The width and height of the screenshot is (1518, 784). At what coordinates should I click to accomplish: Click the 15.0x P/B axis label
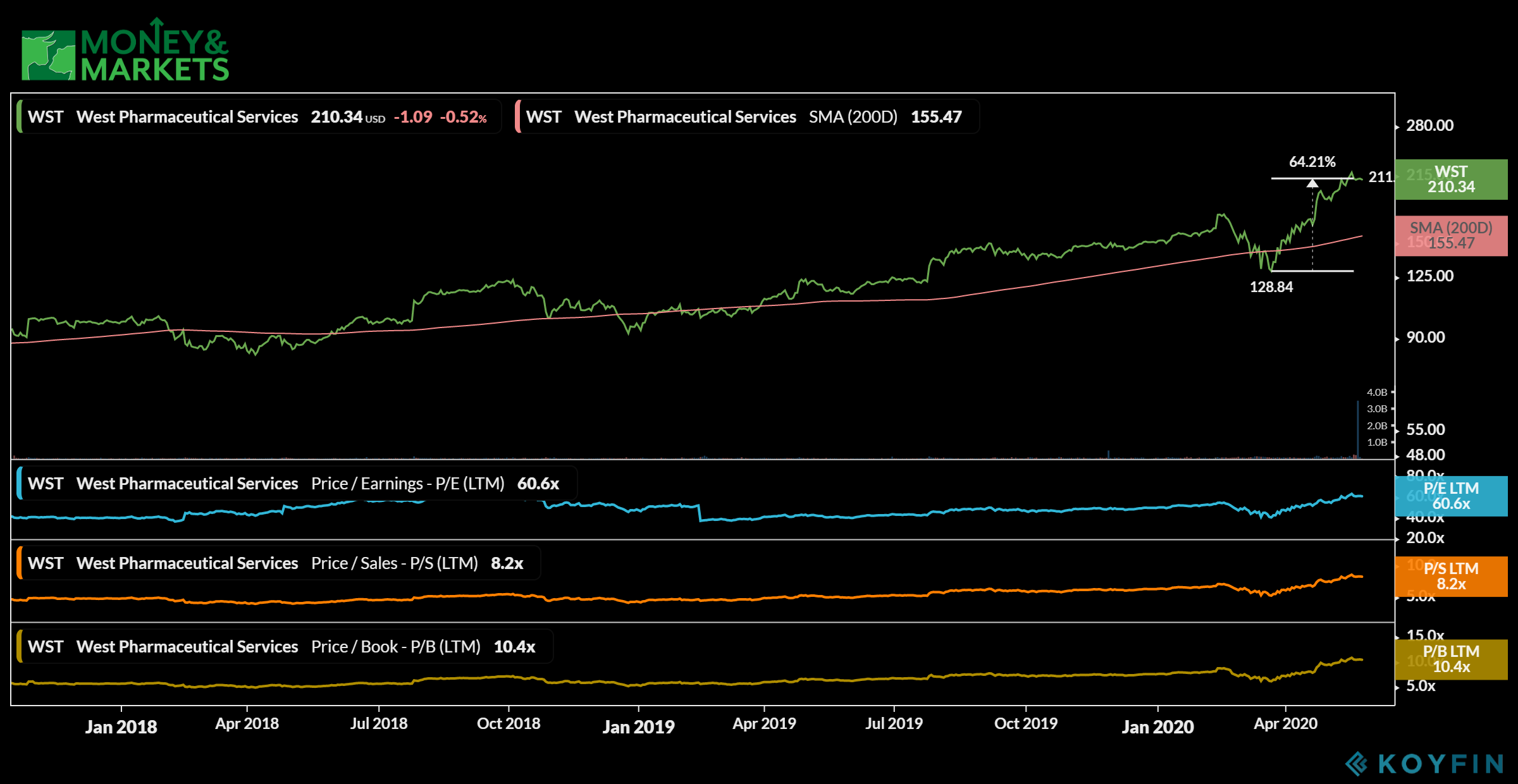1425,635
